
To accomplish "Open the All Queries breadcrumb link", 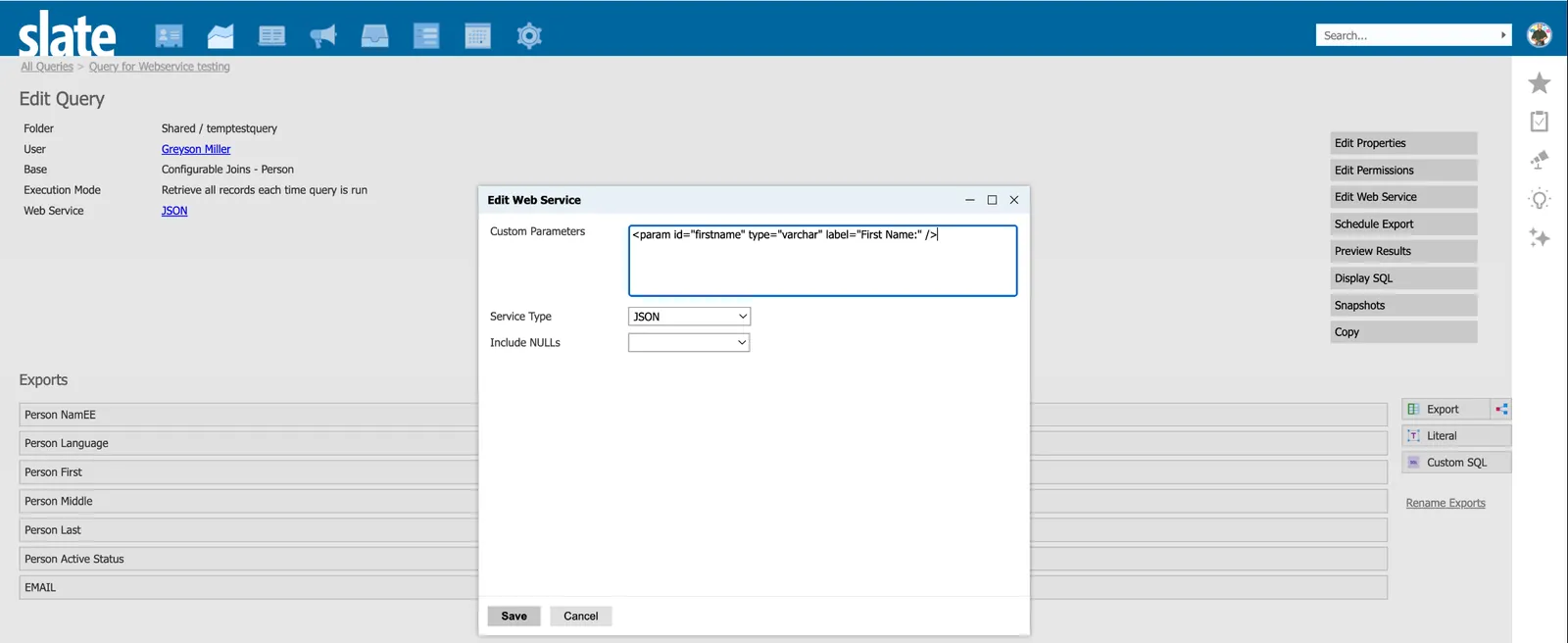I will (x=47, y=67).
